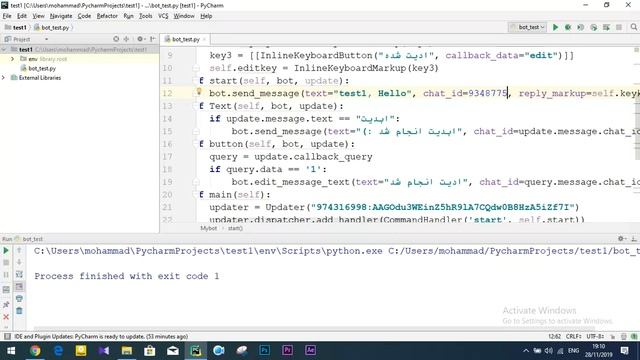Open the File menu
The width and height of the screenshot is (640, 360).
click(x=7, y=16)
